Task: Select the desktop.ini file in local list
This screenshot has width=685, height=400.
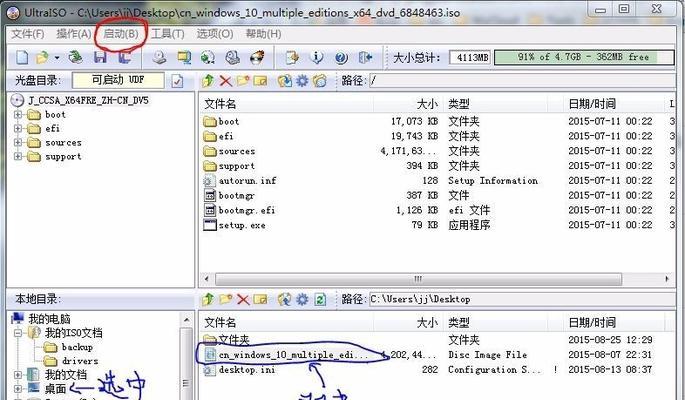Action: [247, 370]
